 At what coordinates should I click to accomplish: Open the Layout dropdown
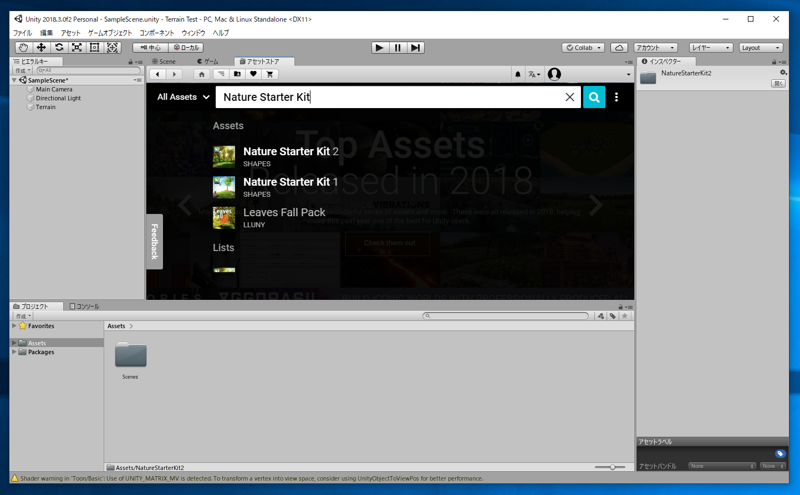[x=761, y=47]
